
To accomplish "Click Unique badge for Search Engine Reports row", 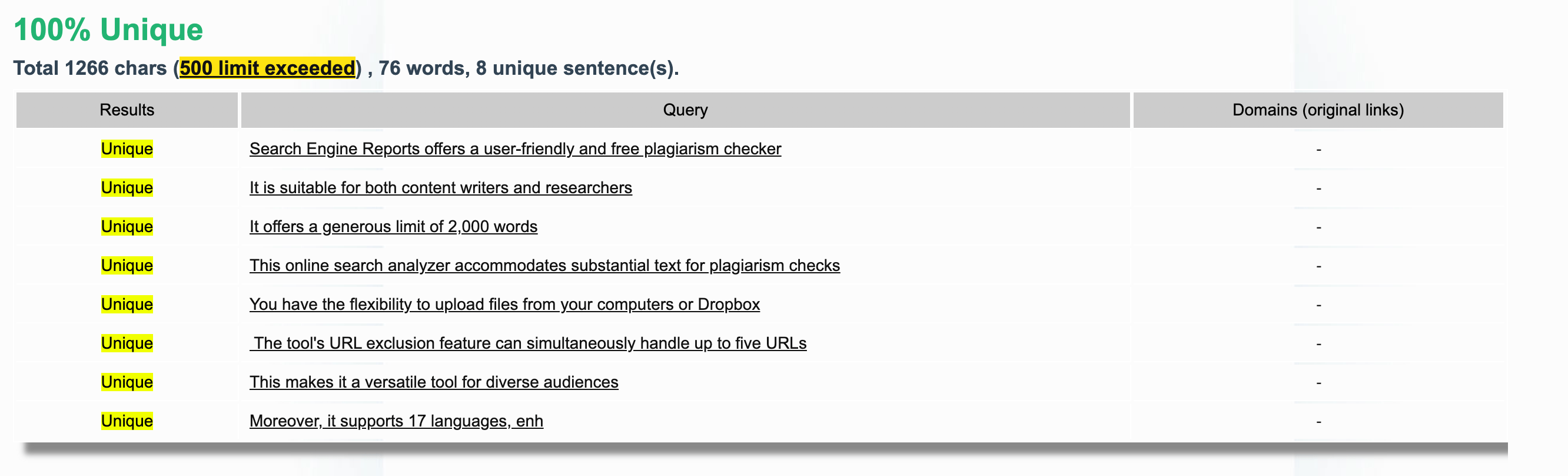I will click(127, 148).
